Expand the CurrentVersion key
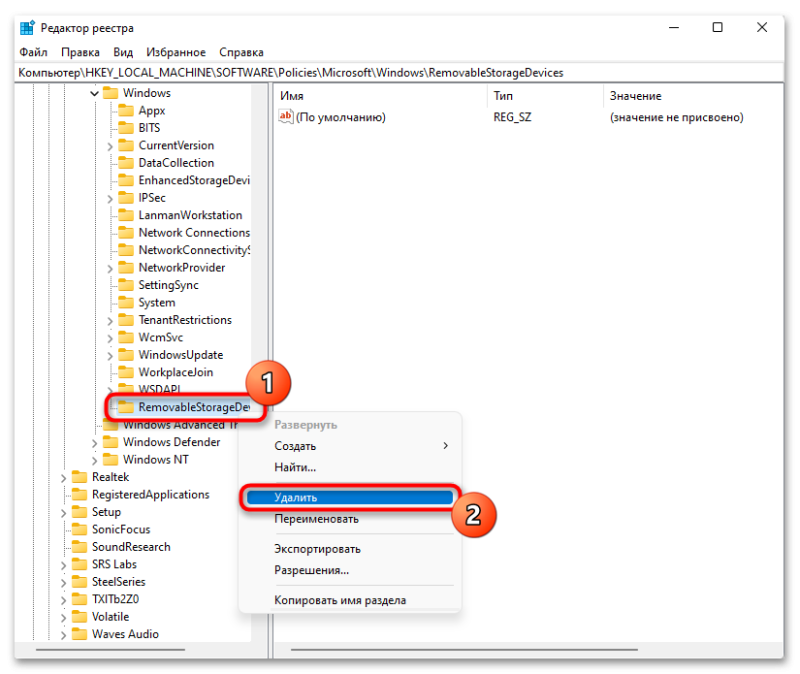800x674 pixels. 110,146
